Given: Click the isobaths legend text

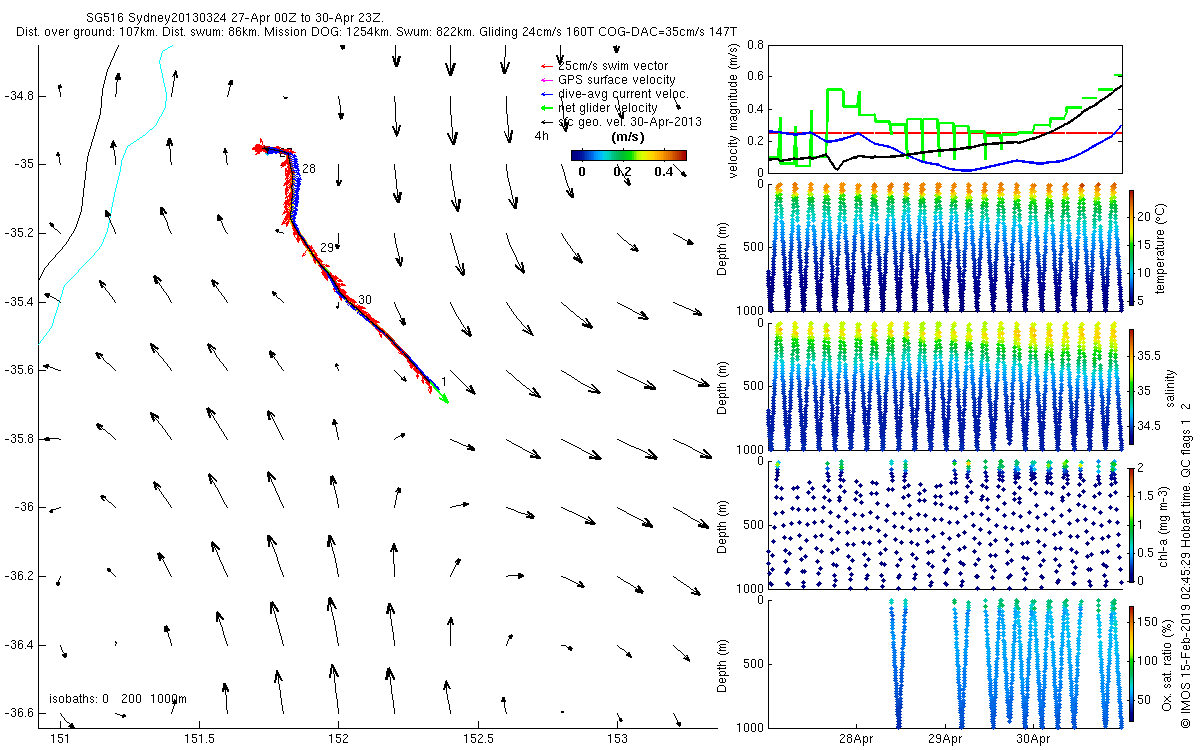Looking at the screenshot, I should click(118, 699).
